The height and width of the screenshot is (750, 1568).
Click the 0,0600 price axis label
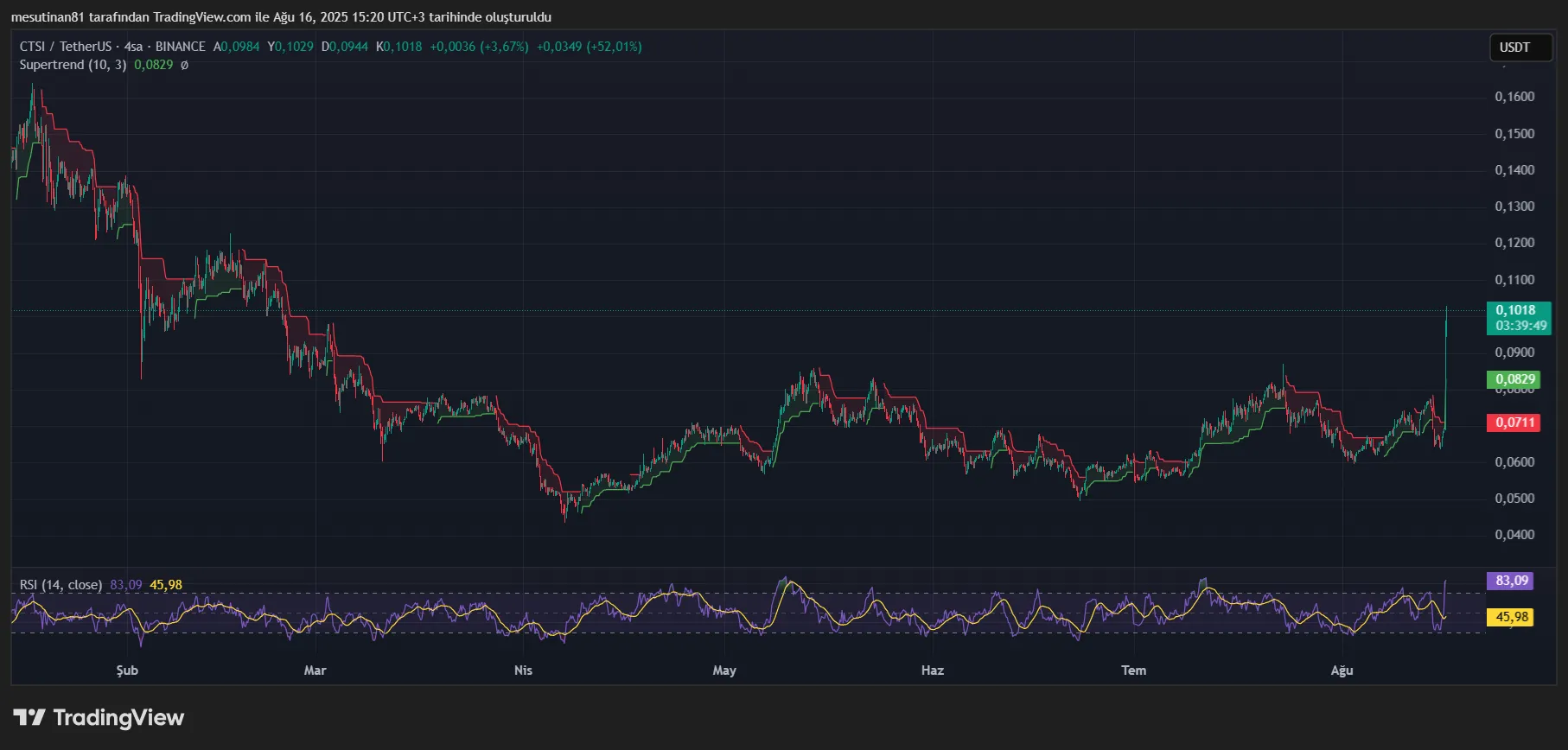click(x=1515, y=462)
